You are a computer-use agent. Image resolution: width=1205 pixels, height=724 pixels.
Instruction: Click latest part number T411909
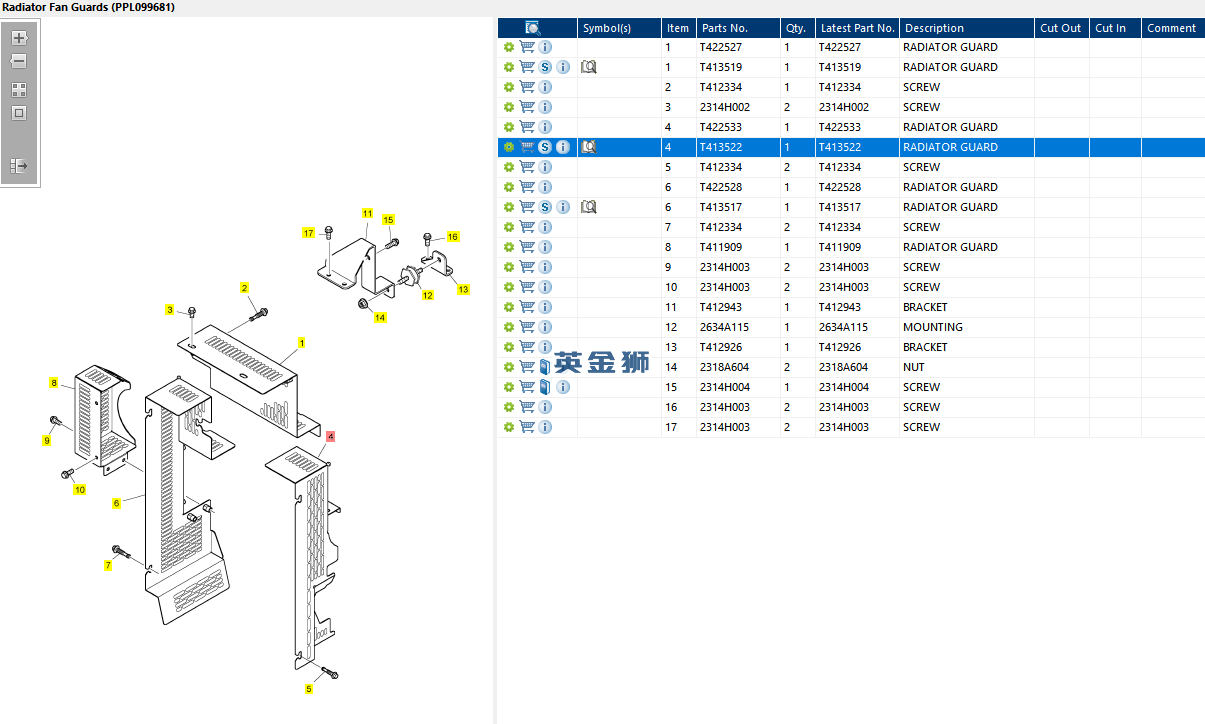[840, 247]
